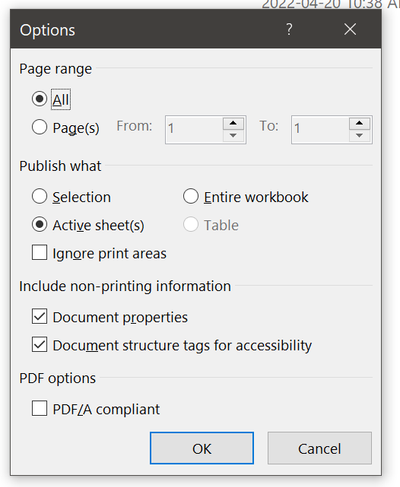This screenshot has width=400, height=487.
Task: Decrease the From page spinner value
Action: 233,135
